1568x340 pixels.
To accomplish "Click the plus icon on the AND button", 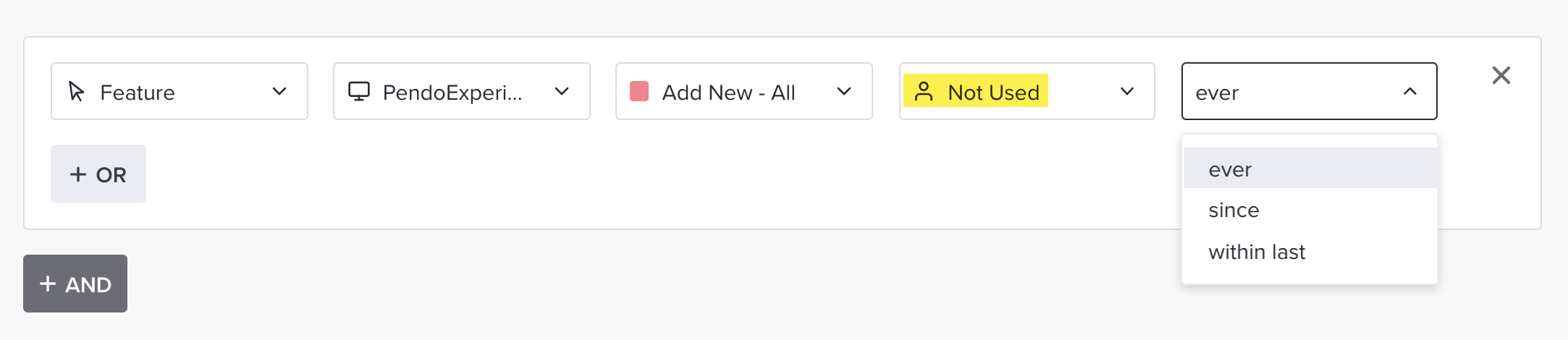I will 48,284.
